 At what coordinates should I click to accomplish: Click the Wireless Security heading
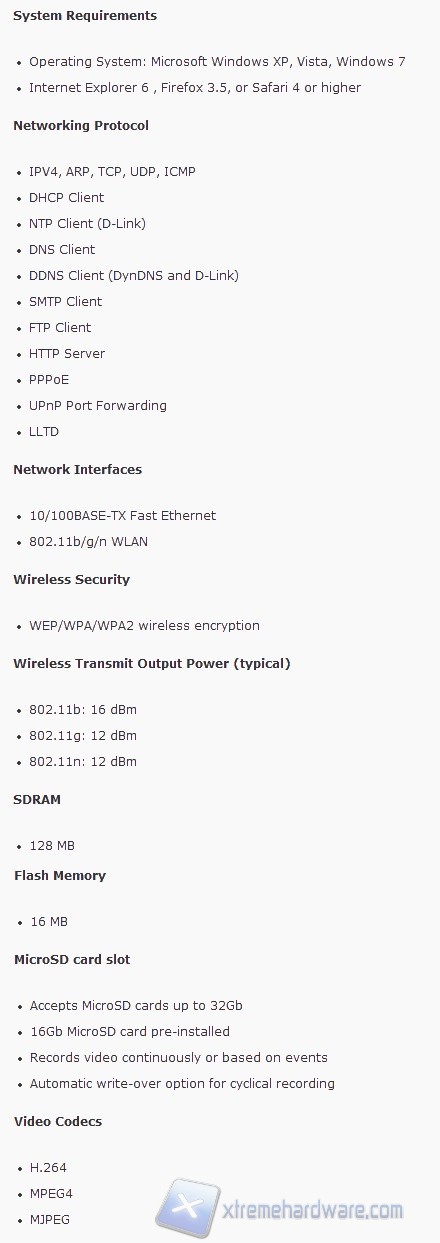coord(72,580)
